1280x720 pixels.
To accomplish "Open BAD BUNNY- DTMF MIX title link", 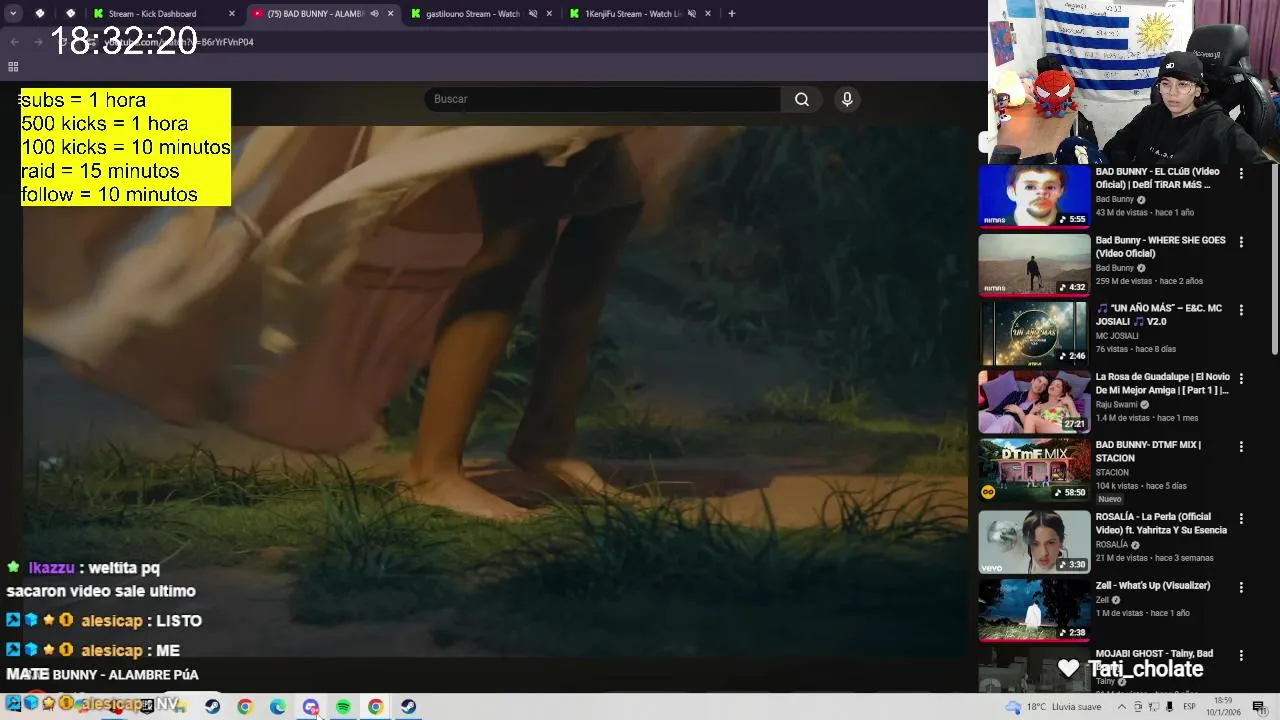I will click(x=1148, y=451).
